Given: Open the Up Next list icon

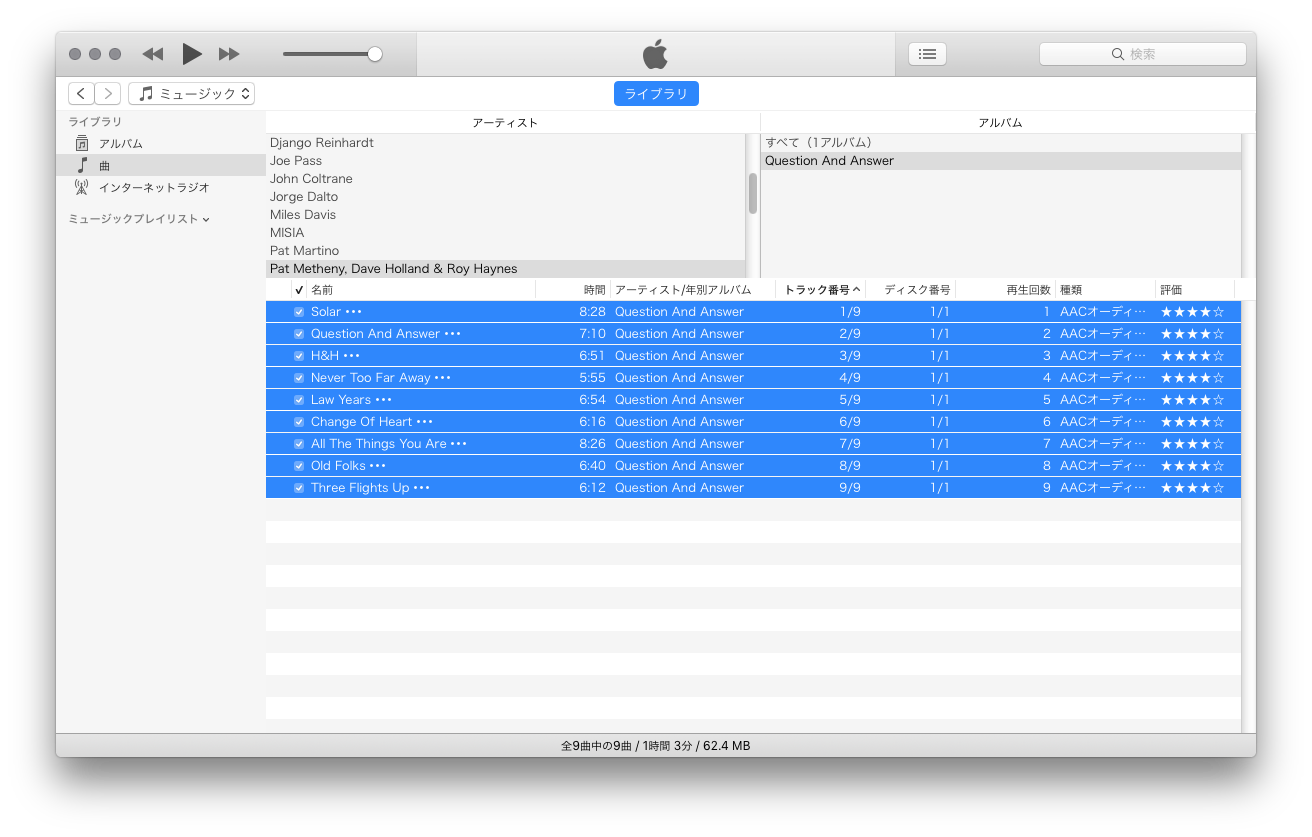Looking at the screenshot, I should [927, 54].
